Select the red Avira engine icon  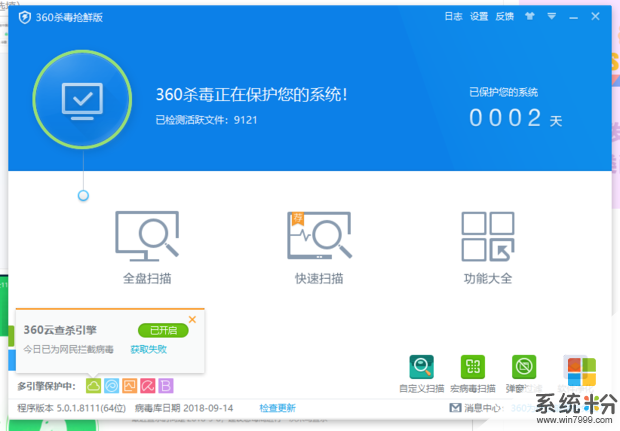pyautogui.click(x=148, y=386)
